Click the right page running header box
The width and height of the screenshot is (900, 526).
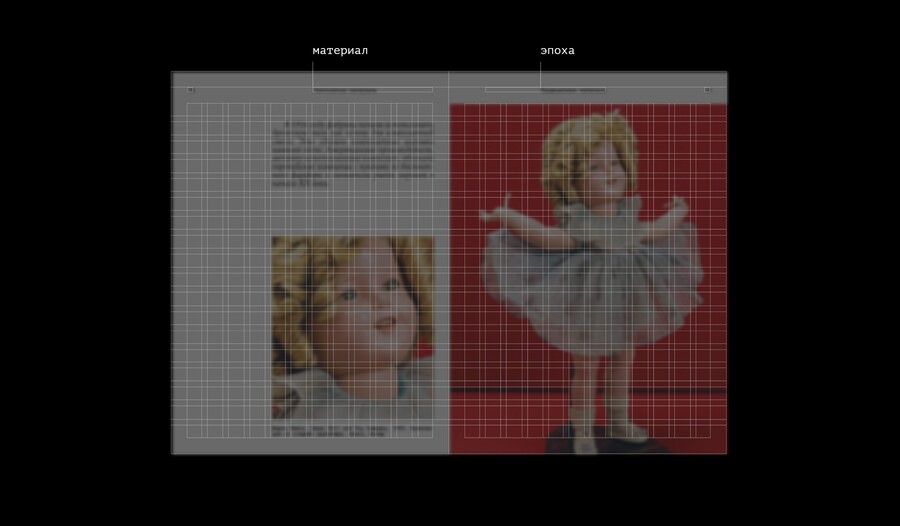click(545, 90)
